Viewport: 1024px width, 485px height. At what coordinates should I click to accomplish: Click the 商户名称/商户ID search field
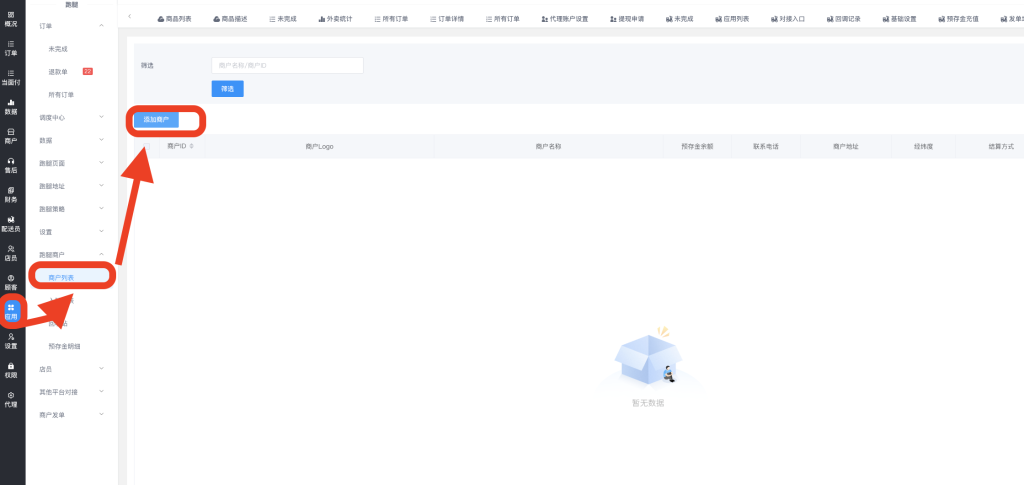click(287, 65)
